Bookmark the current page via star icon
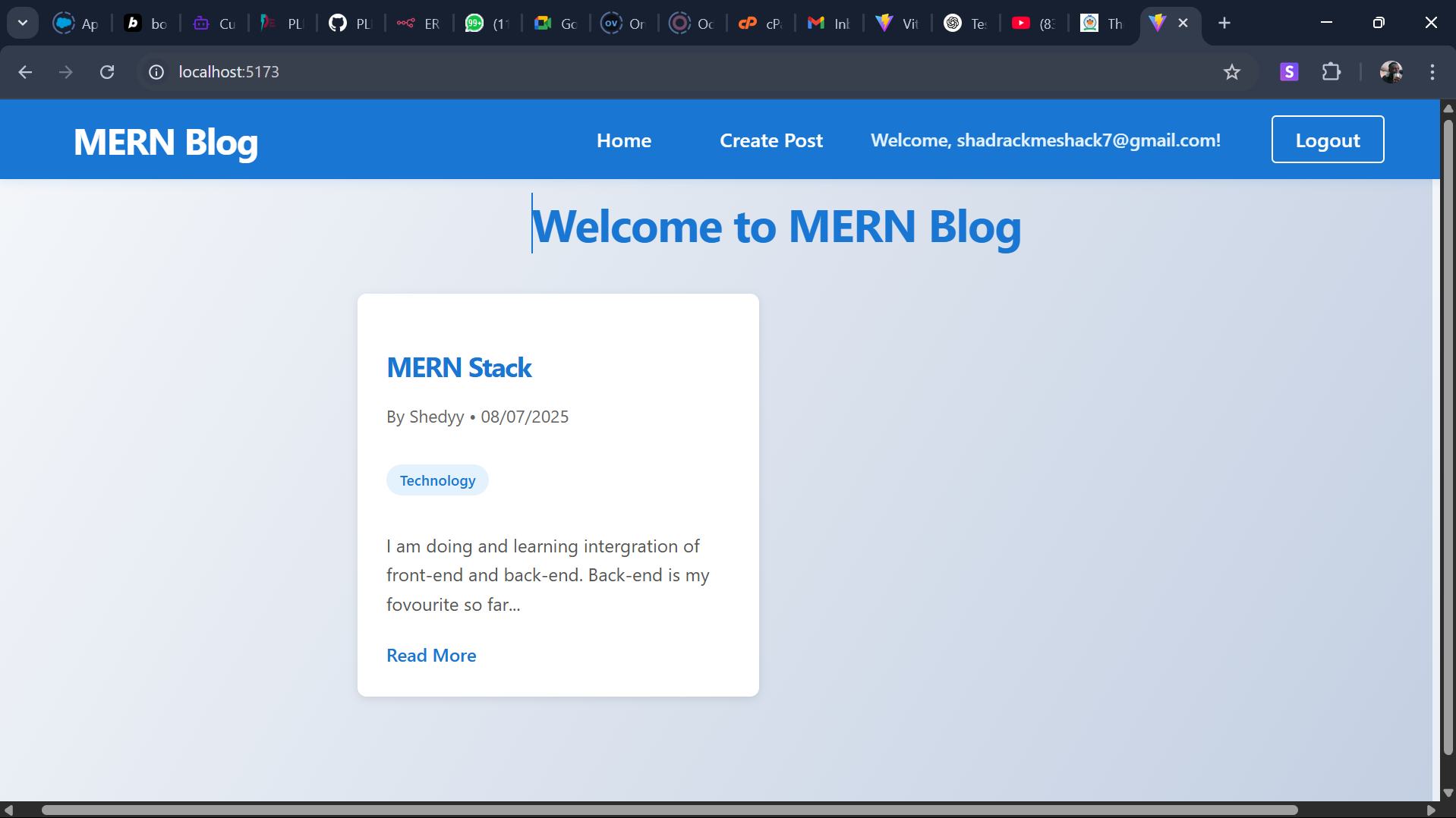 1232,72
